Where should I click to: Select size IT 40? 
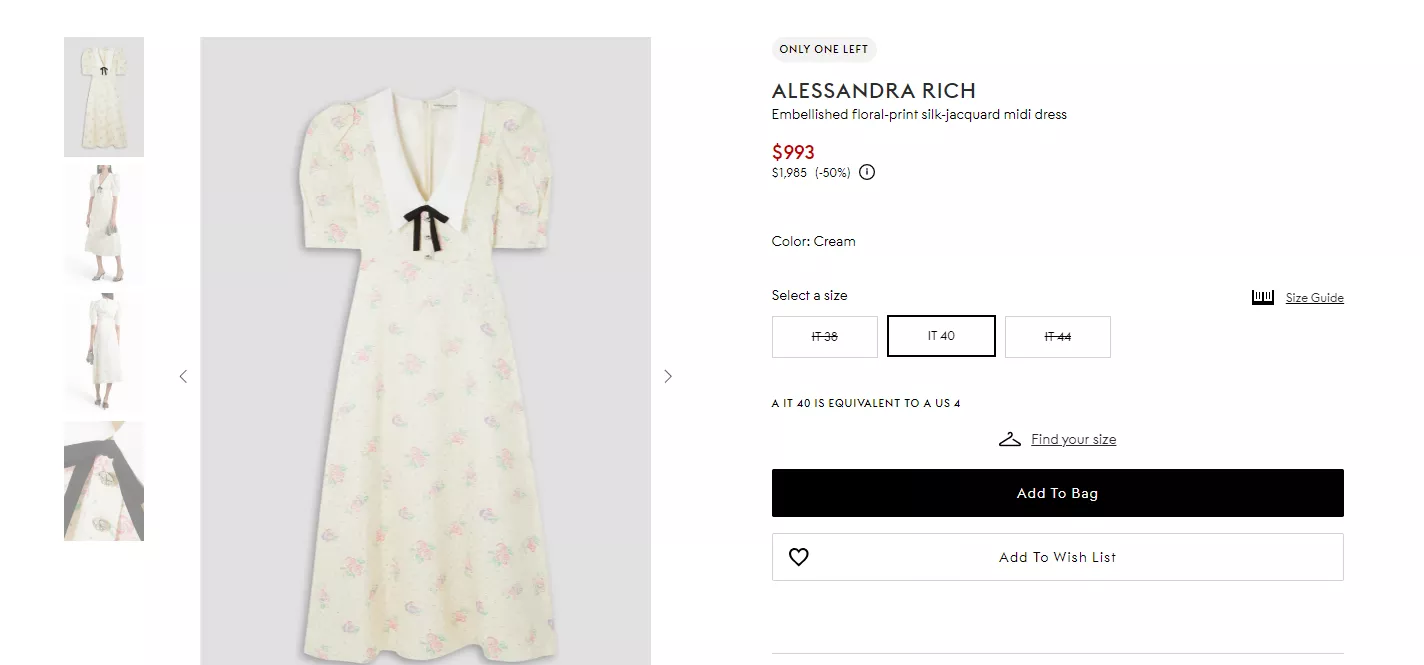pyautogui.click(x=940, y=336)
